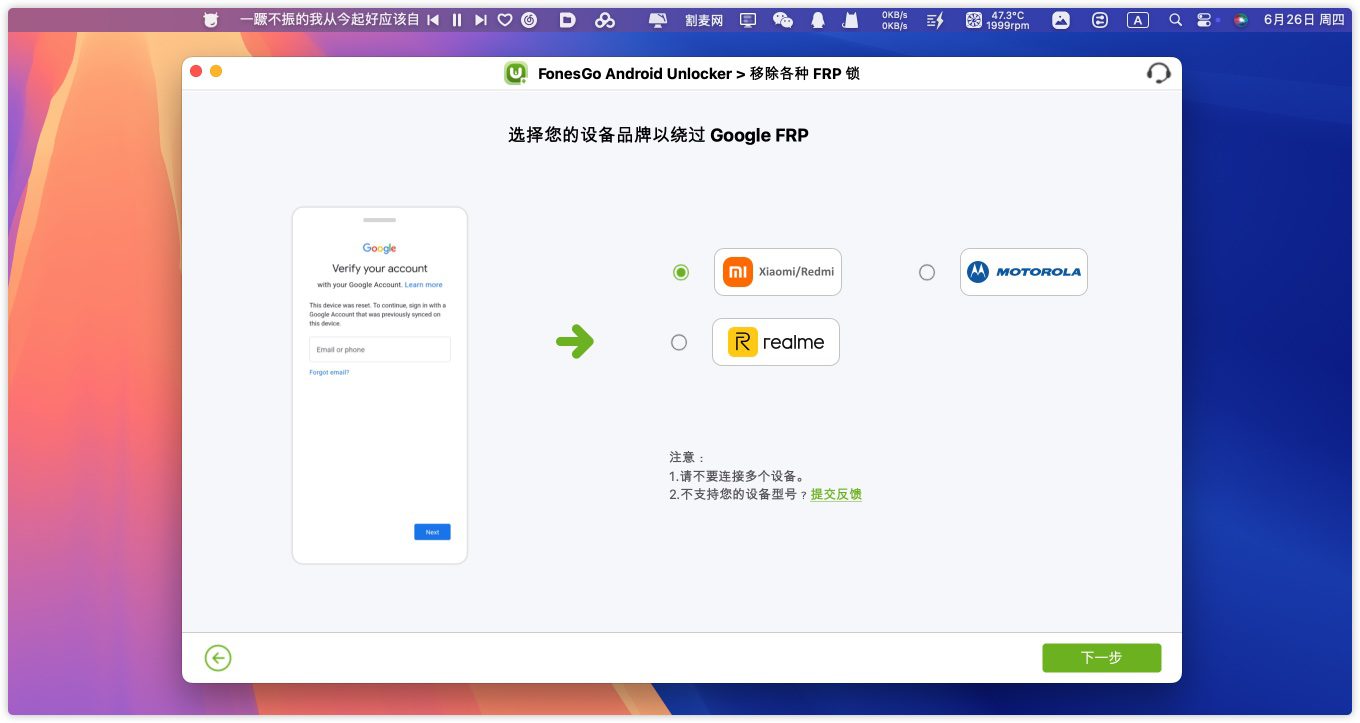
Task: Click the FonesGo app logo in title bar
Action: point(515,73)
